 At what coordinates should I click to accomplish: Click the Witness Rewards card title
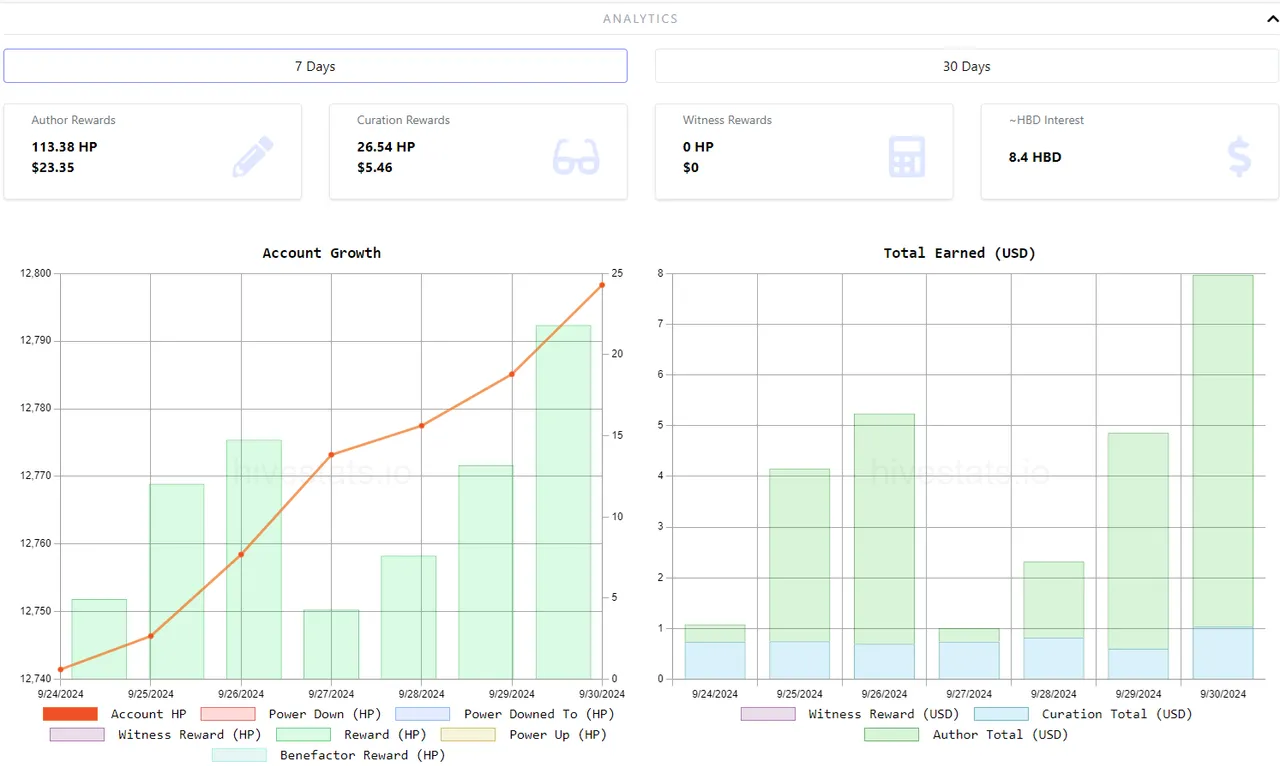click(x=727, y=120)
